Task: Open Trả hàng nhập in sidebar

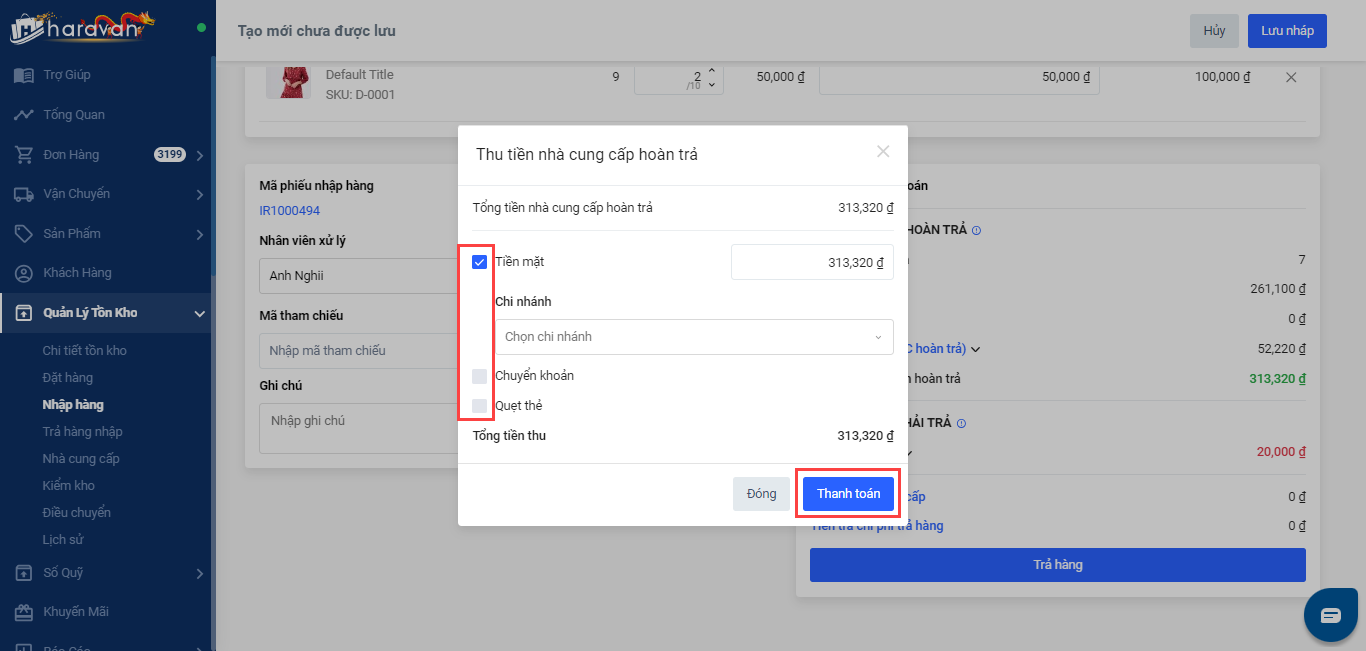Action: 82,432
